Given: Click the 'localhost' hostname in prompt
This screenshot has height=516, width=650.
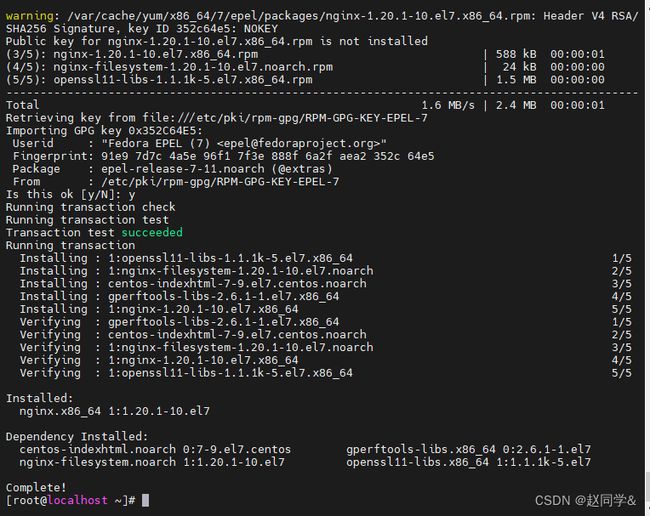Looking at the screenshot, I should tap(78, 500).
